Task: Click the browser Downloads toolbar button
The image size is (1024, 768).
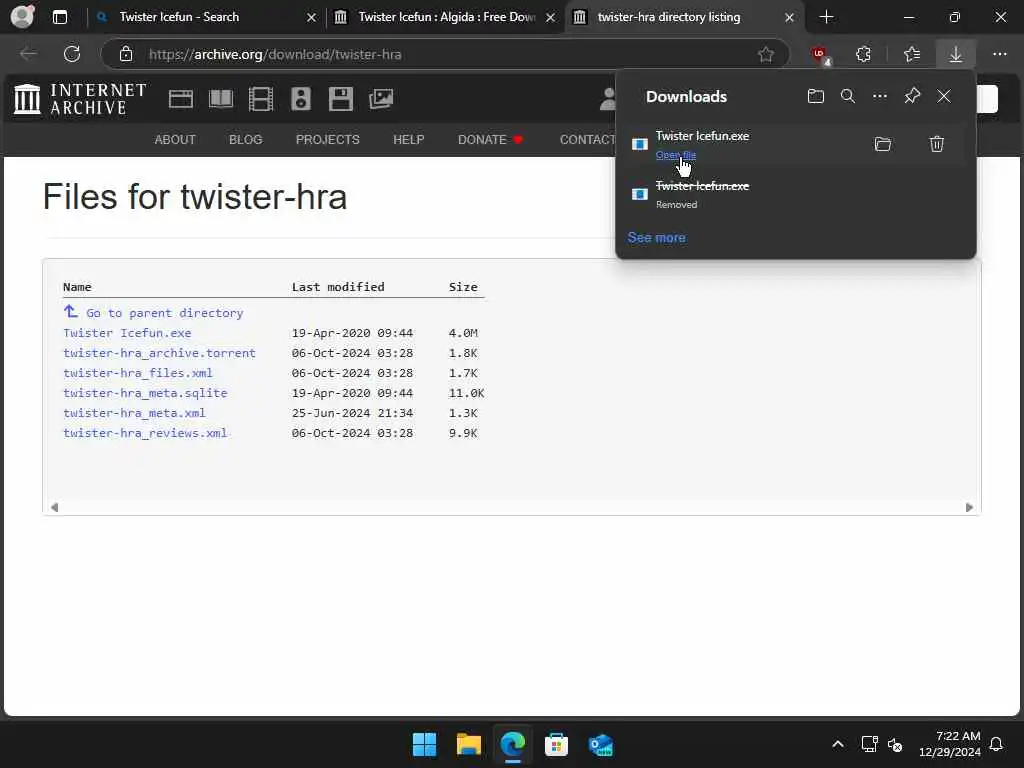Action: click(955, 54)
